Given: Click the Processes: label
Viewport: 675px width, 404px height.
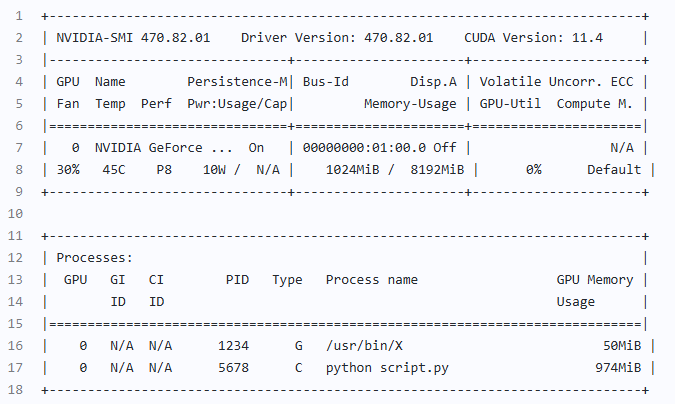Looking at the screenshot, I should click(94, 258).
